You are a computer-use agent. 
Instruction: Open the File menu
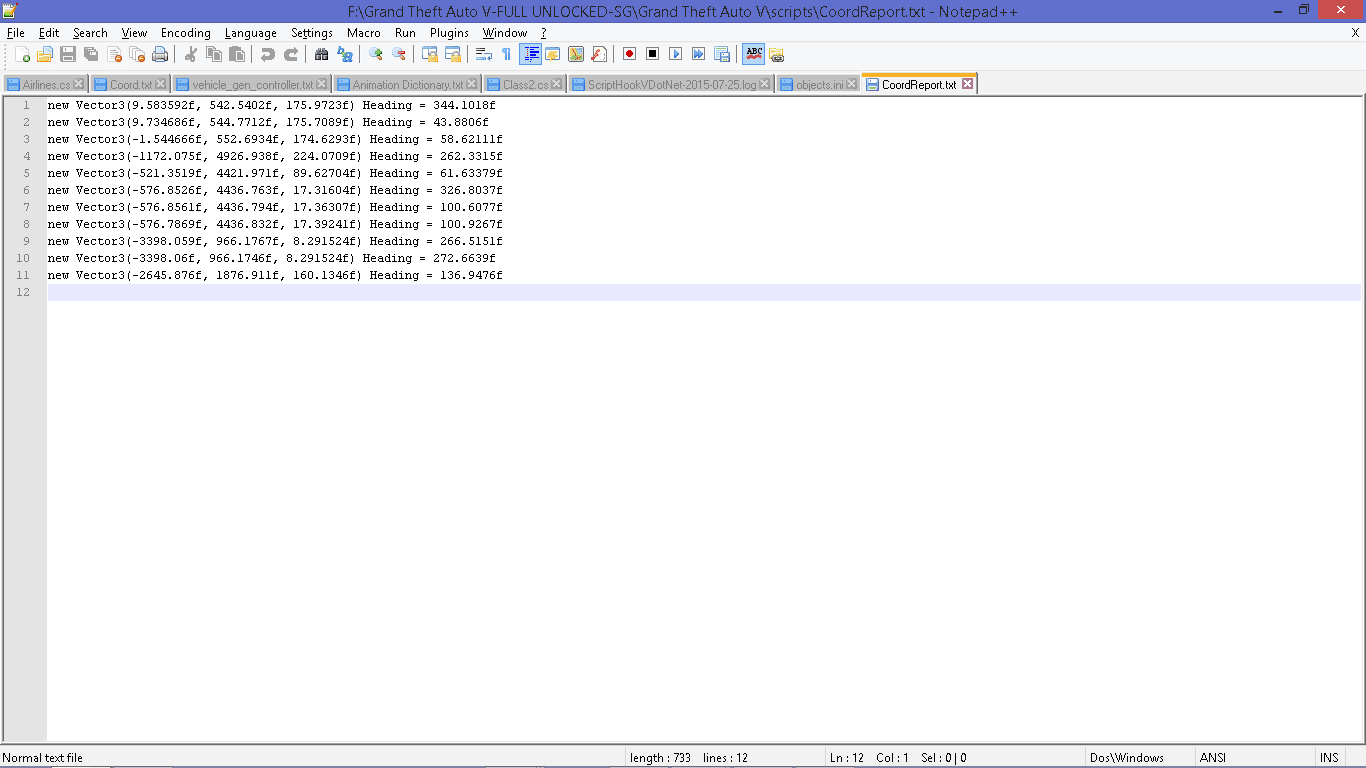[x=16, y=33]
